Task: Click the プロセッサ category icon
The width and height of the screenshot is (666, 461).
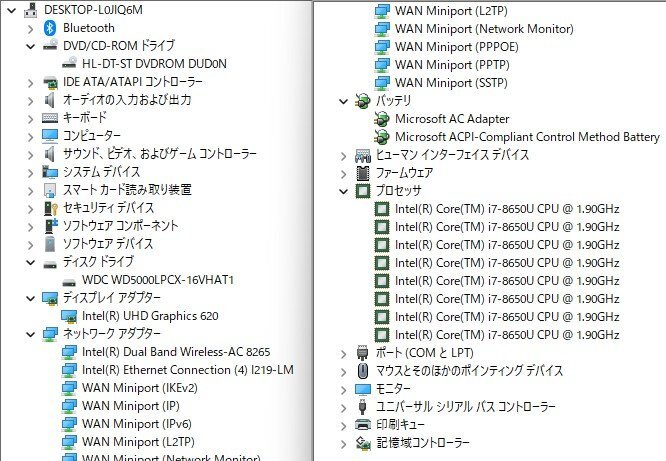Action: point(363,191)
